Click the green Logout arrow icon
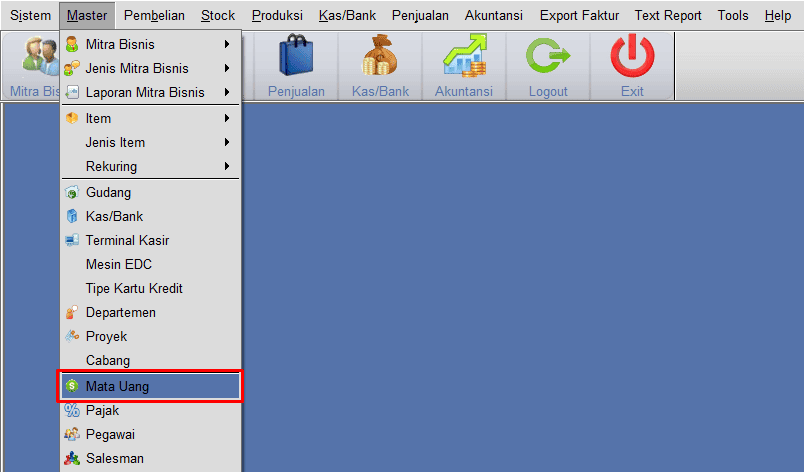Viewport: 804px width, 472px height. pos(548,55)
